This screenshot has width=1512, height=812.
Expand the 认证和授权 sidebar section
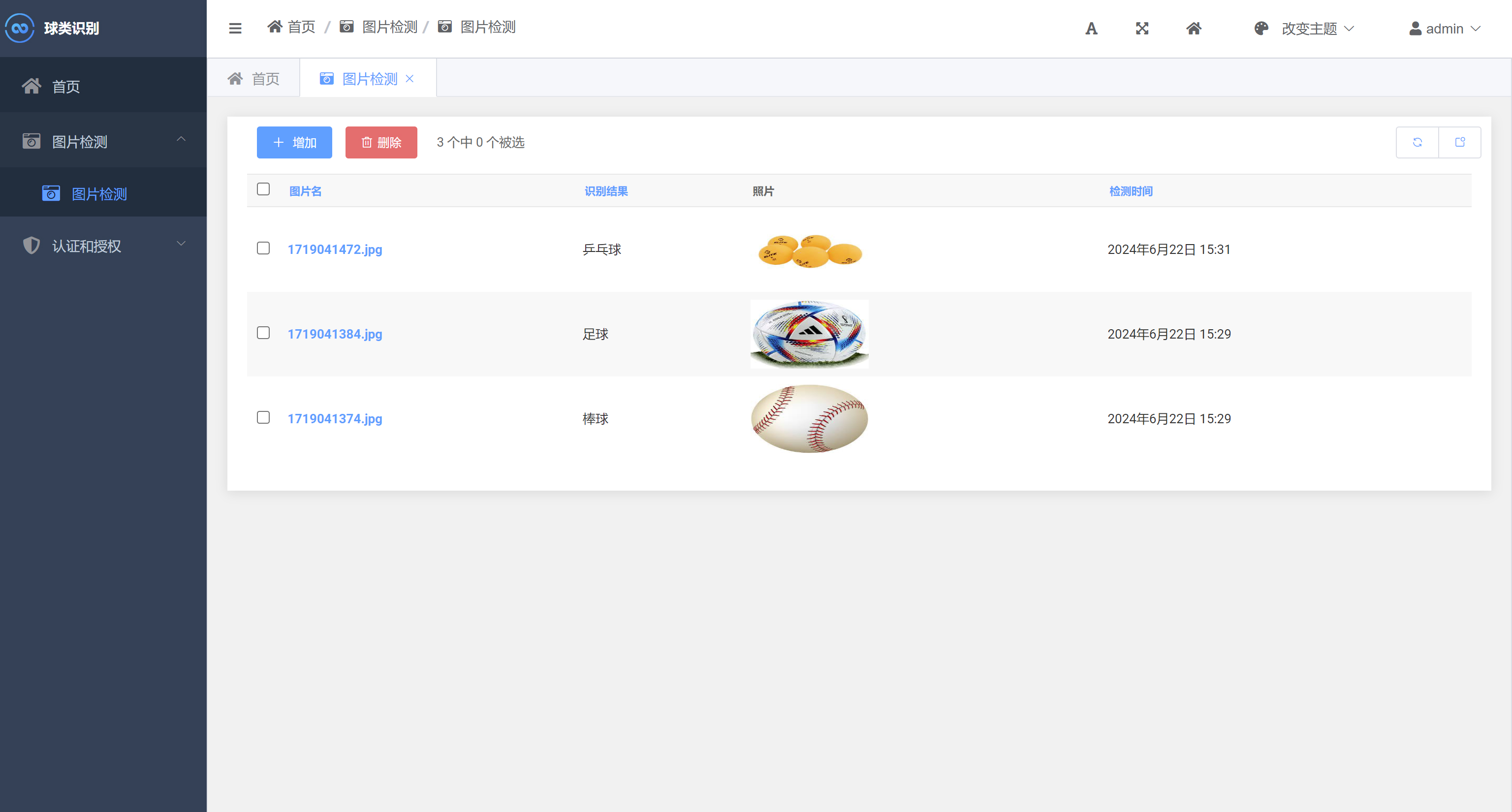(181, 245)
